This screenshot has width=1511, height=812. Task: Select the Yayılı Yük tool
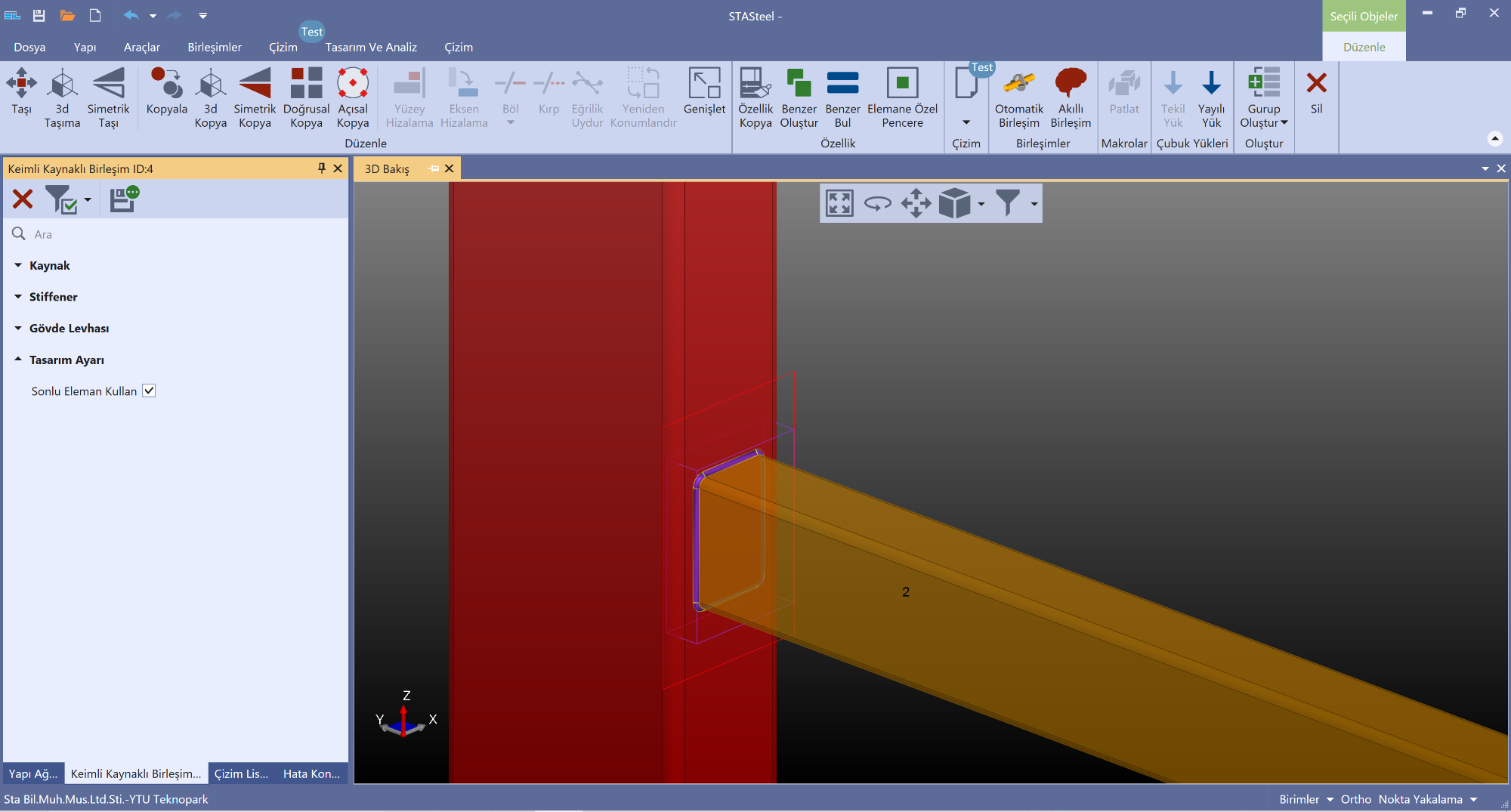tap(1211, 97)
